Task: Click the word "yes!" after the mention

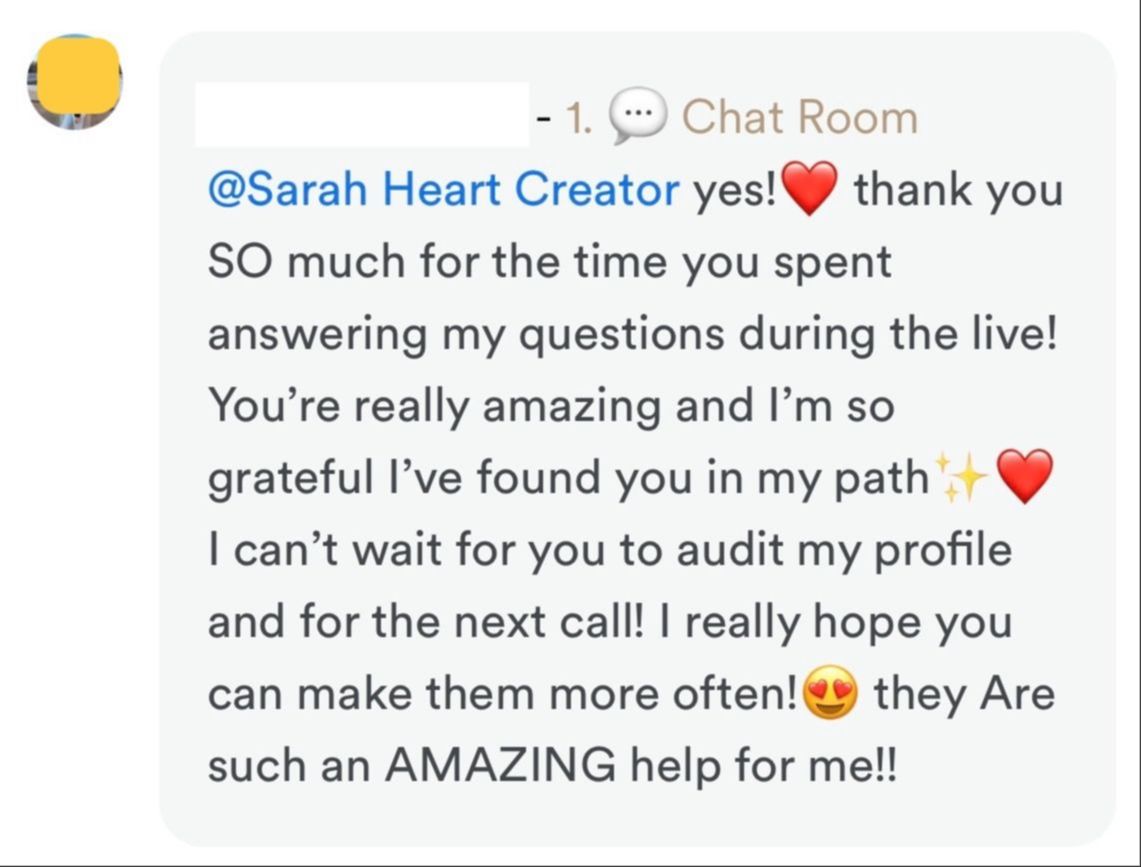Action: tap(735, 191)
